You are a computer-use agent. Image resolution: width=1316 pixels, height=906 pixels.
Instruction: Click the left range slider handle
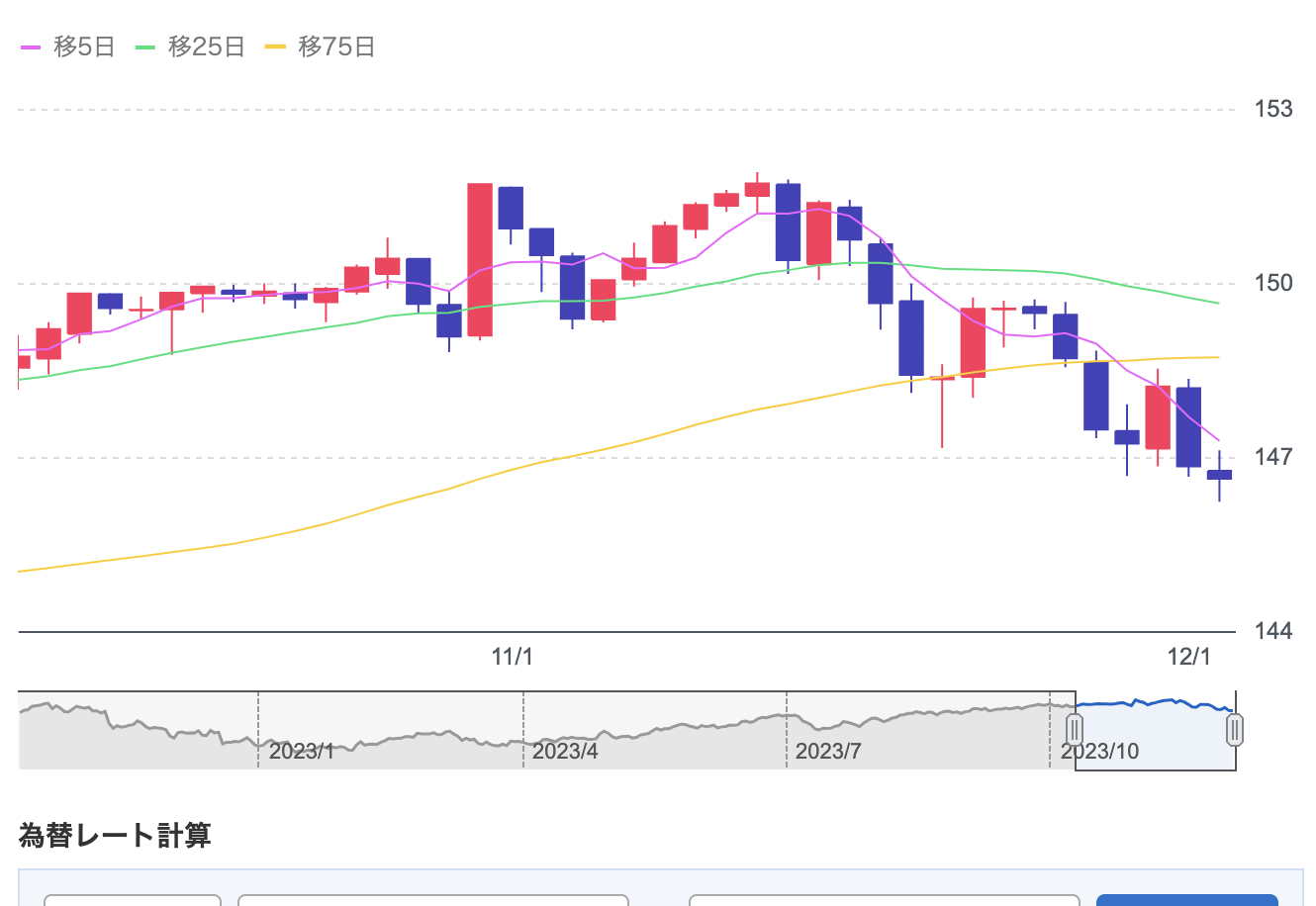[x=1075, y=731]
